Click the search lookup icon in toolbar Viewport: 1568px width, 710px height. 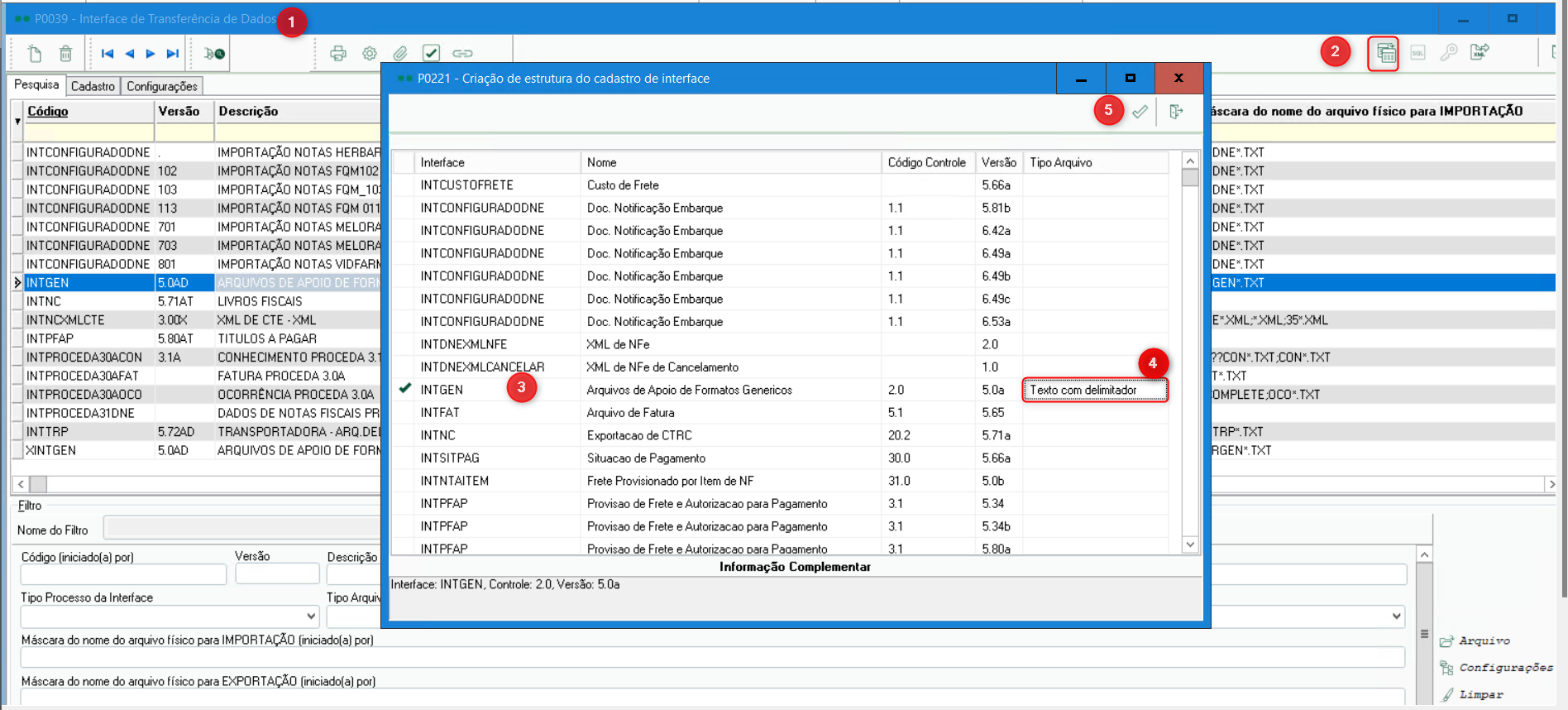coord(215,54)
